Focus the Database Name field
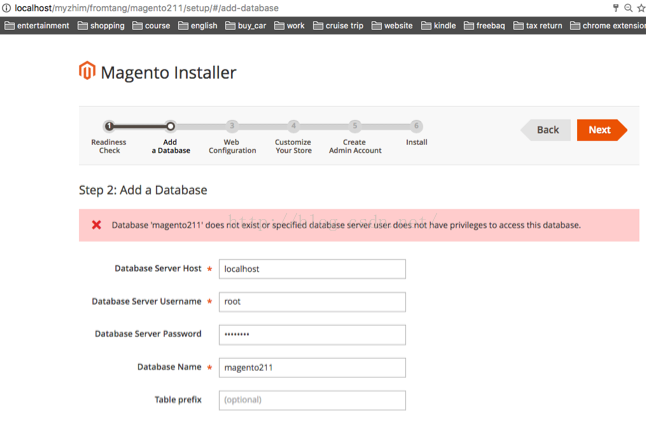 point(312,368)
